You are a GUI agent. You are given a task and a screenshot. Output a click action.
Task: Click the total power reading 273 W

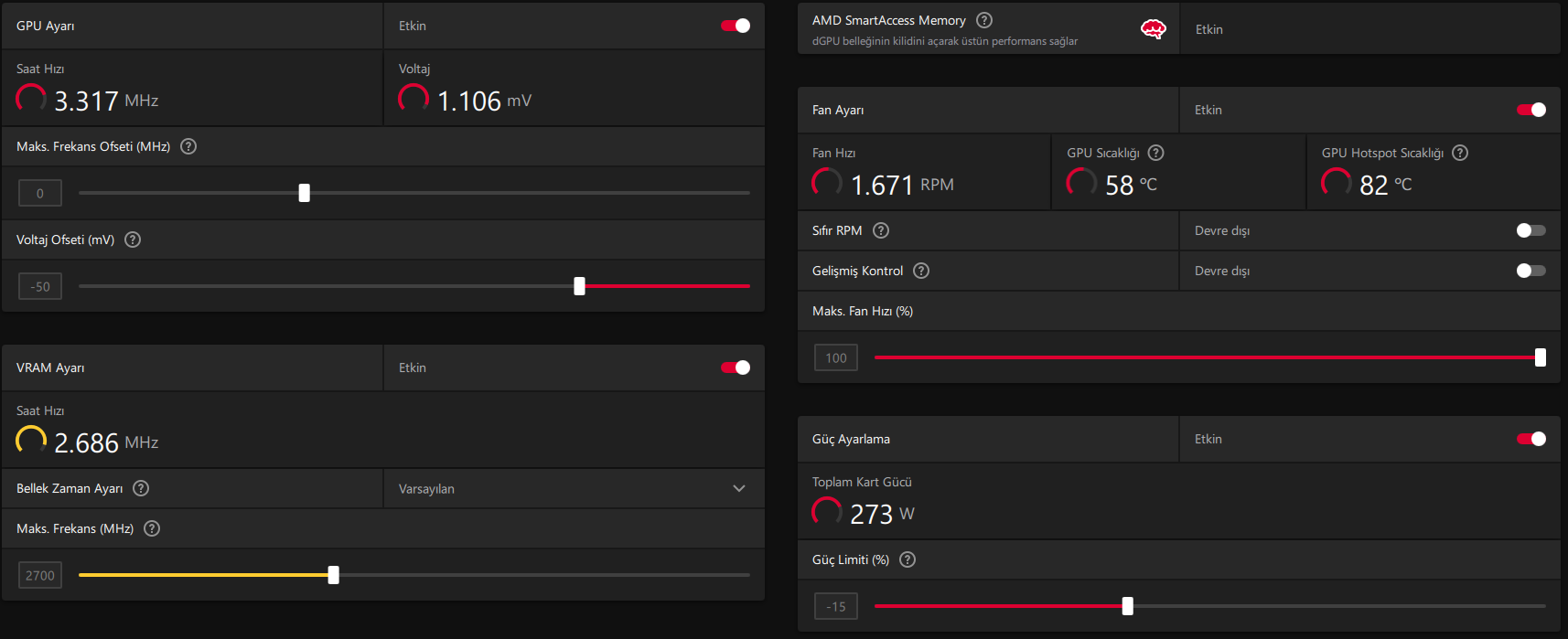click(x=882, y=514)
